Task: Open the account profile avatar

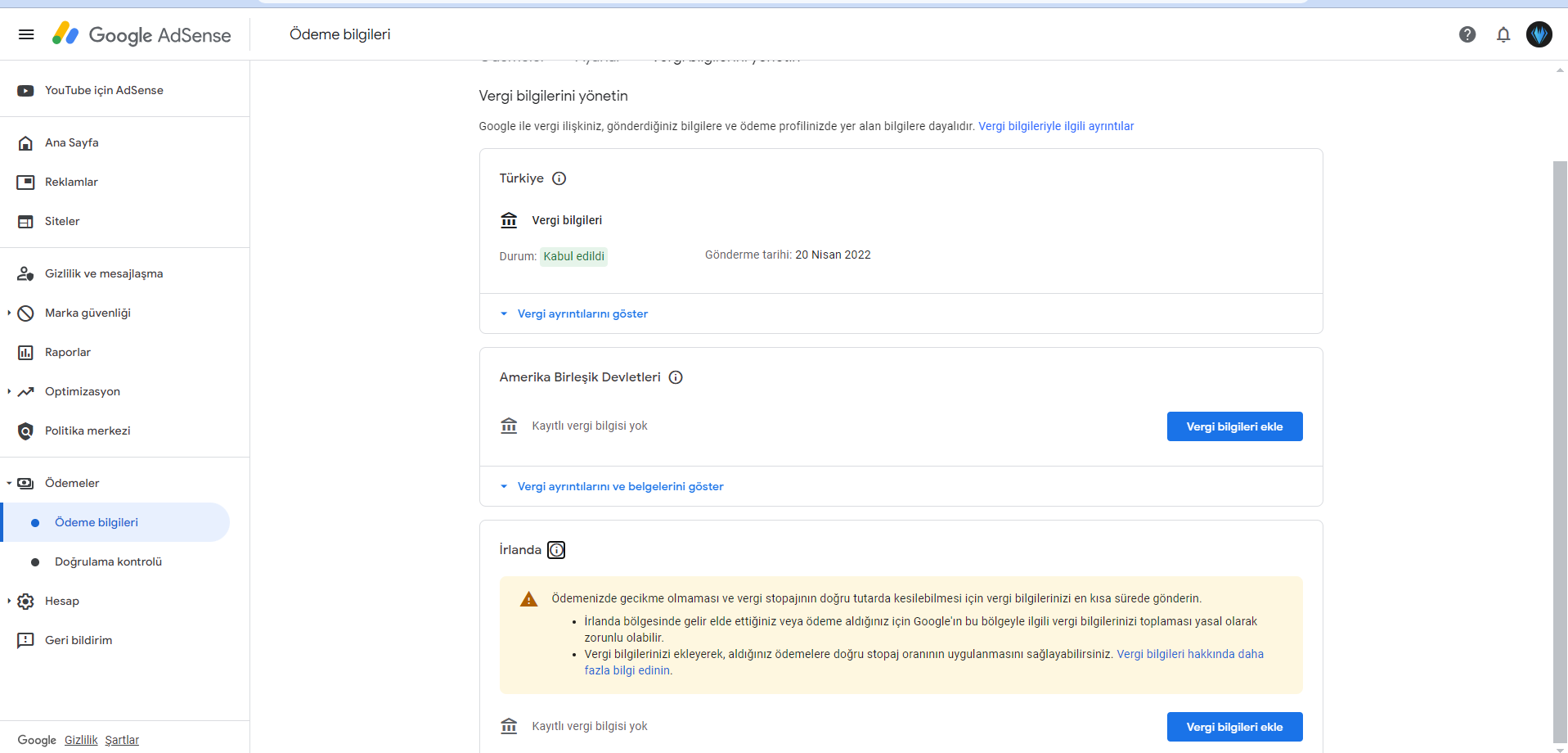Action: [1539, 34]
